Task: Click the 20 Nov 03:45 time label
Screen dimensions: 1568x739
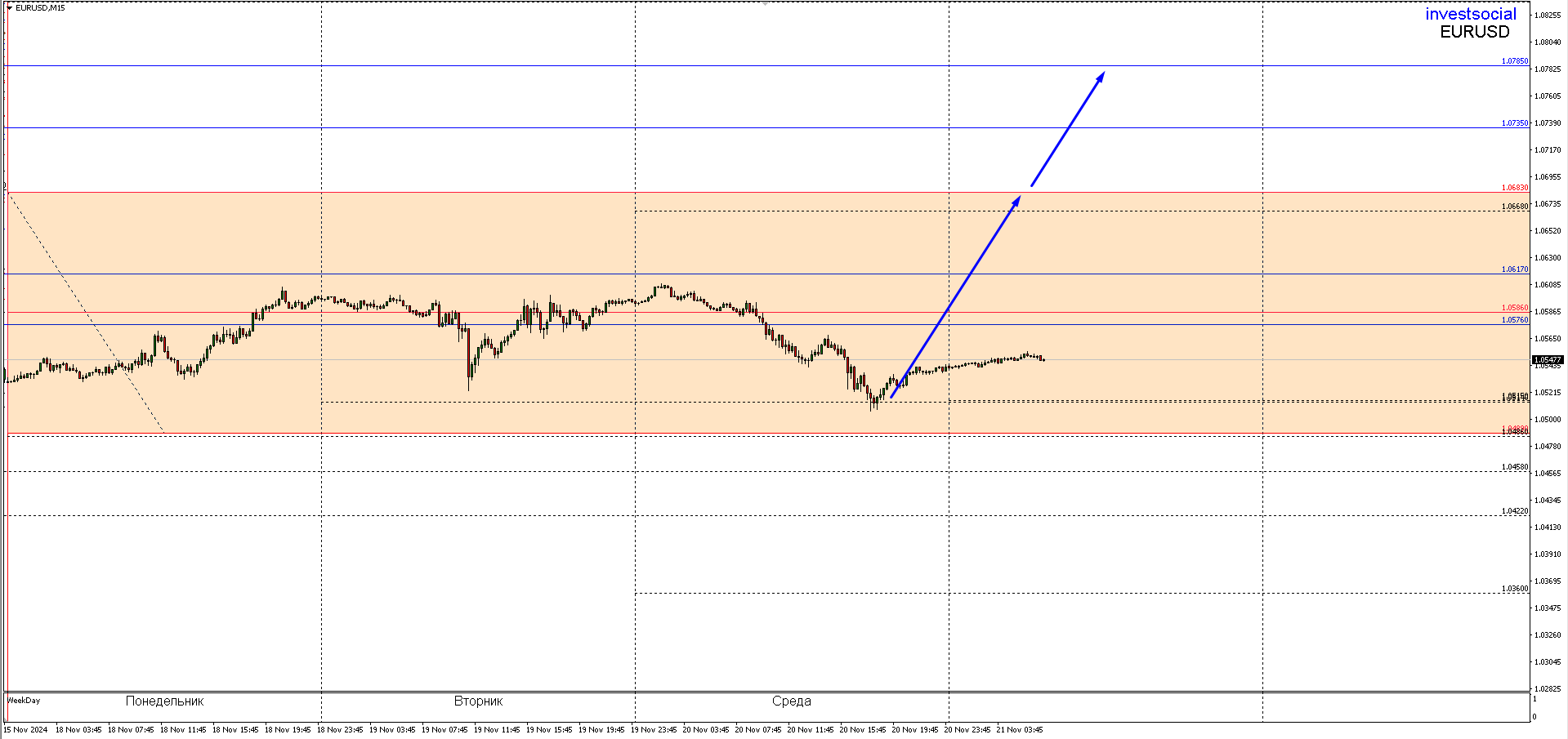Action: pyautogui.click(x=706, y=730)
